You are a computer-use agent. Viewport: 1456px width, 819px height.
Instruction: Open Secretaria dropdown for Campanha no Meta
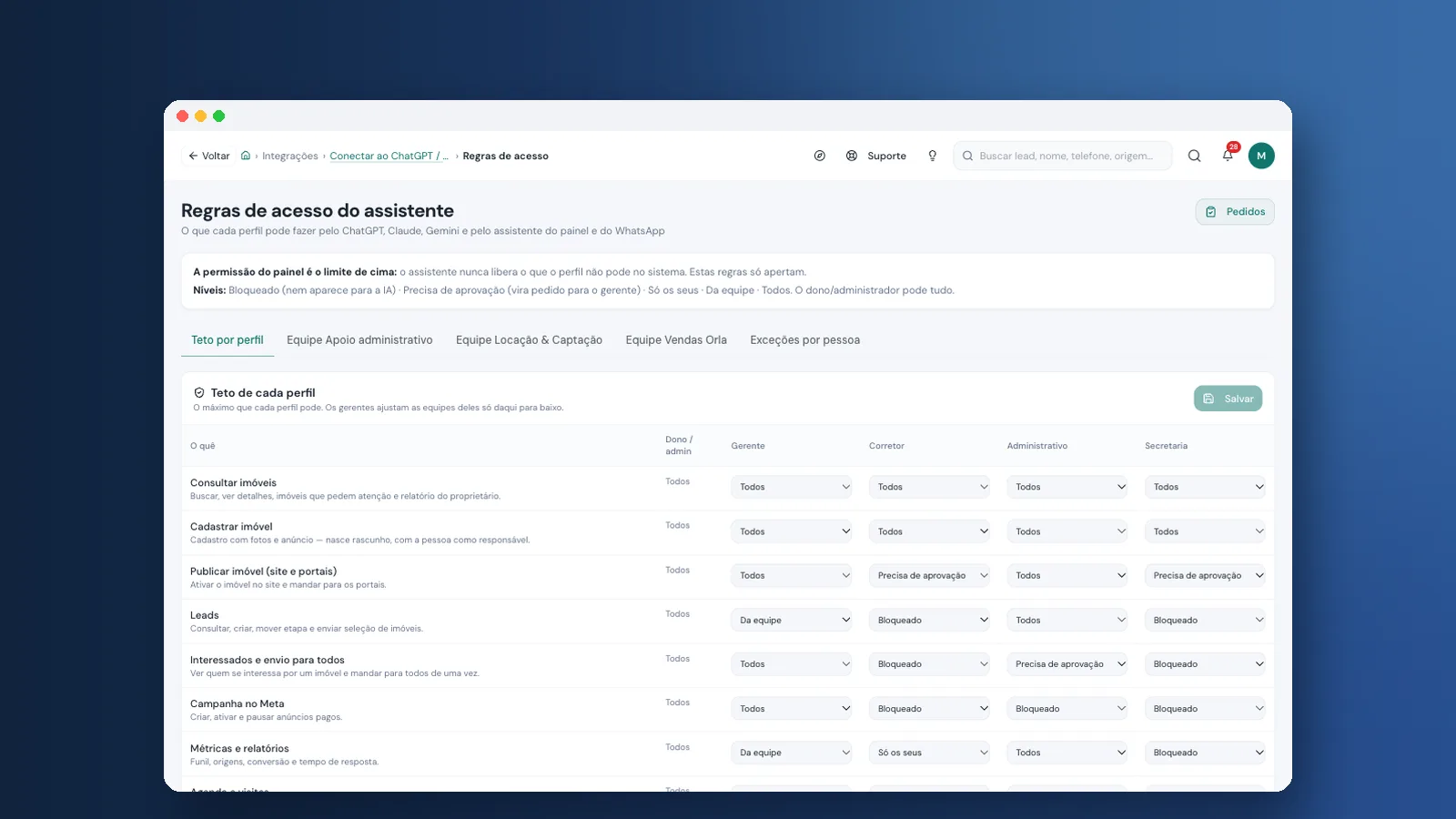[1205, 708]
